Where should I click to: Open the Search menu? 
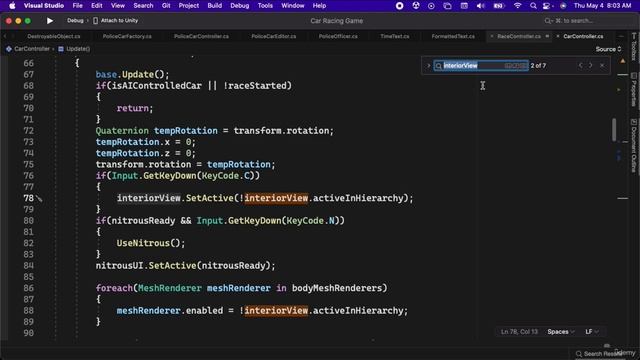coord(143,6)
